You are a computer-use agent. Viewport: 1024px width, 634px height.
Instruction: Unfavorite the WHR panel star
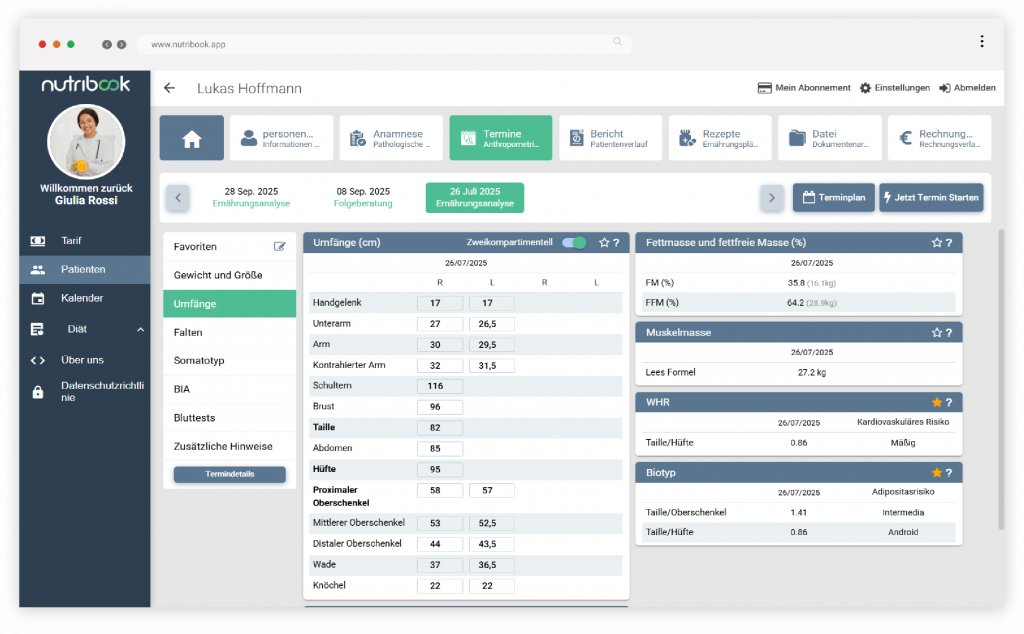936,402
